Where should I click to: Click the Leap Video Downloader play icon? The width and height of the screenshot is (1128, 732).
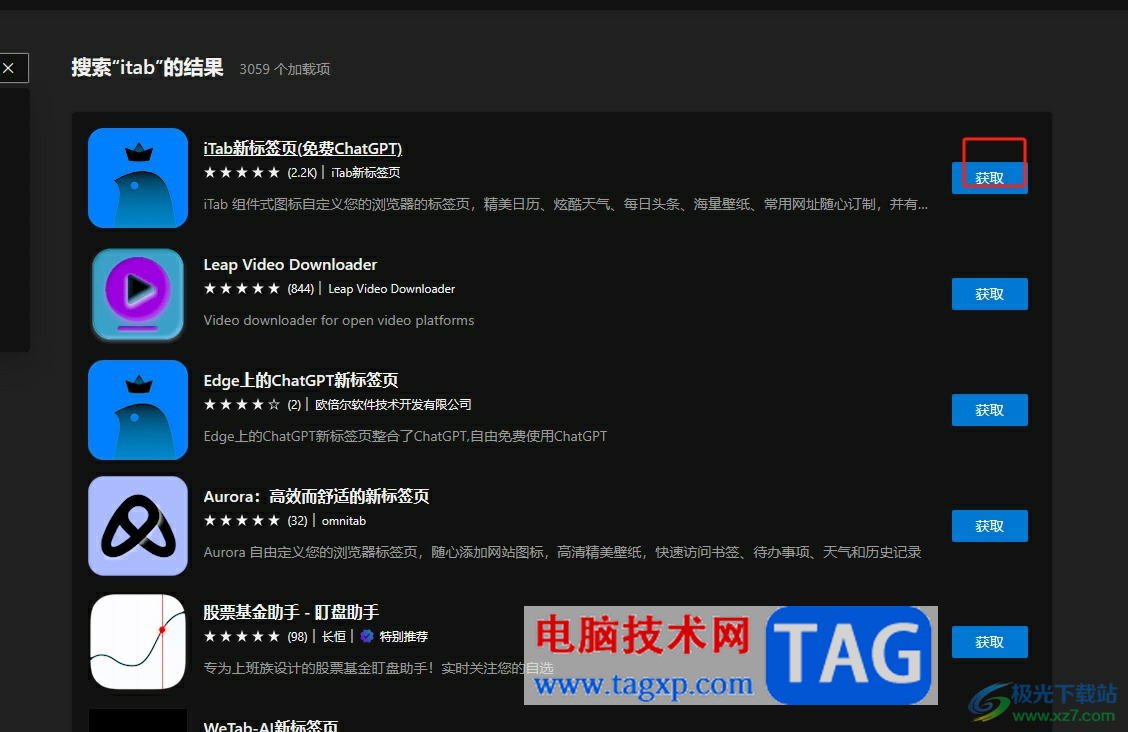pos(138,294)
